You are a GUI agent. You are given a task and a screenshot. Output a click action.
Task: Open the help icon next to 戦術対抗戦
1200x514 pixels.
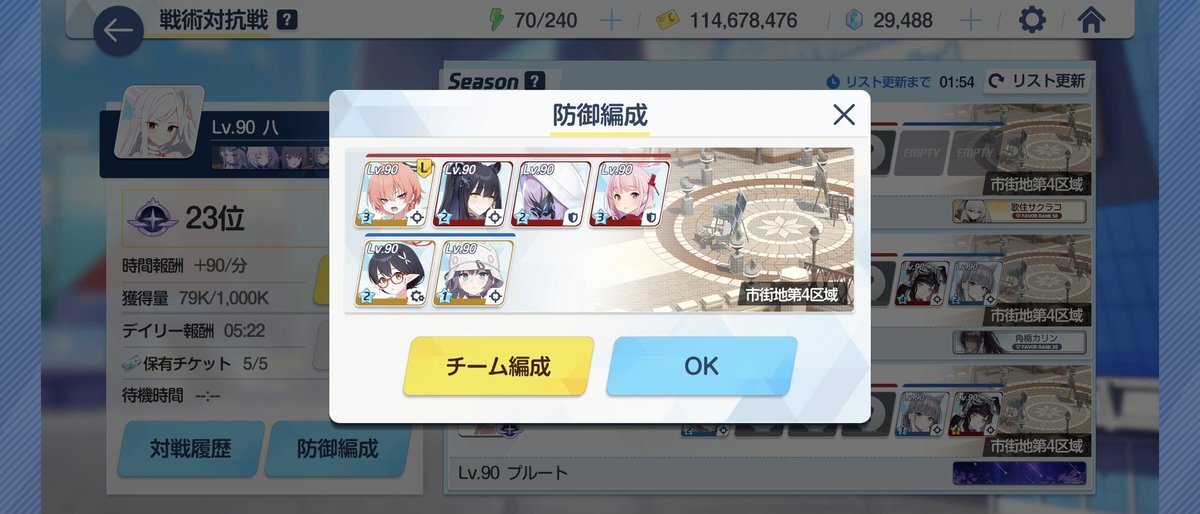[x=287, y=20]
